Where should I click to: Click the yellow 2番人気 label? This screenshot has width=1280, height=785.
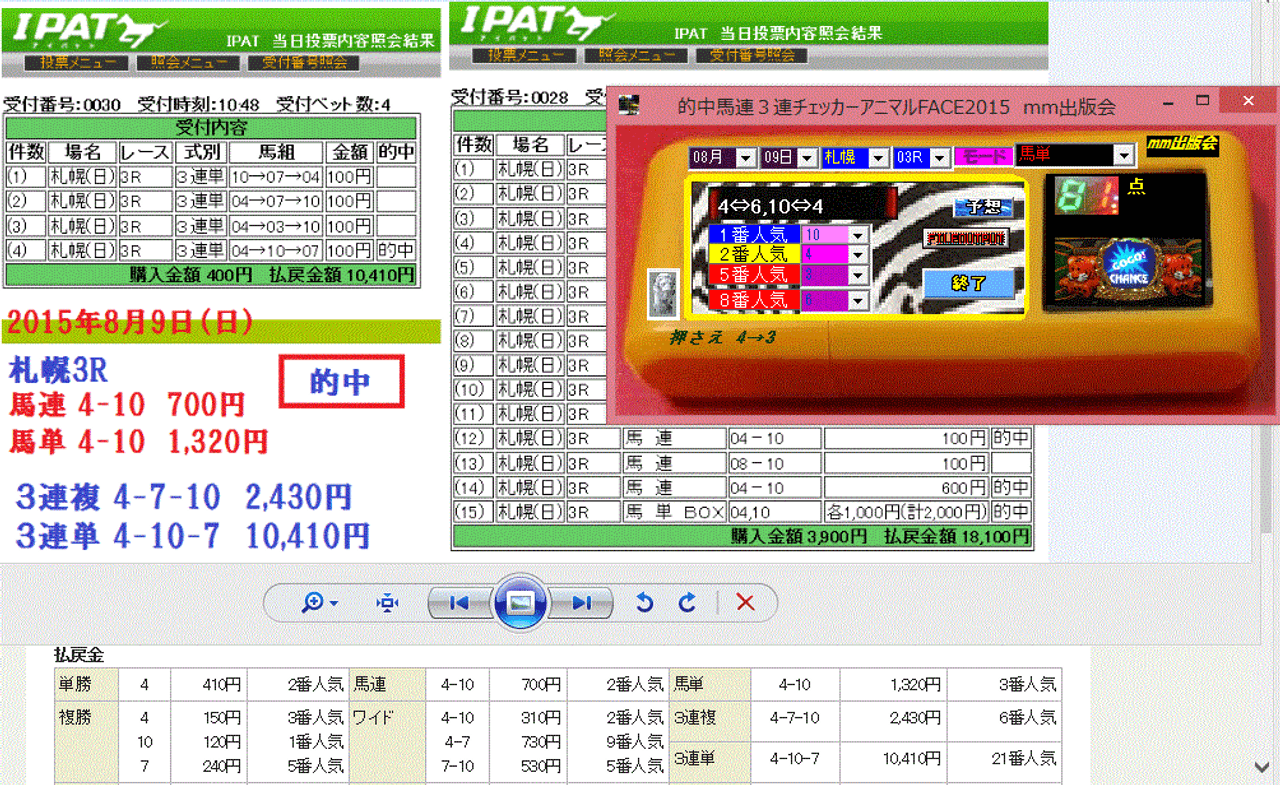point(754,255)
